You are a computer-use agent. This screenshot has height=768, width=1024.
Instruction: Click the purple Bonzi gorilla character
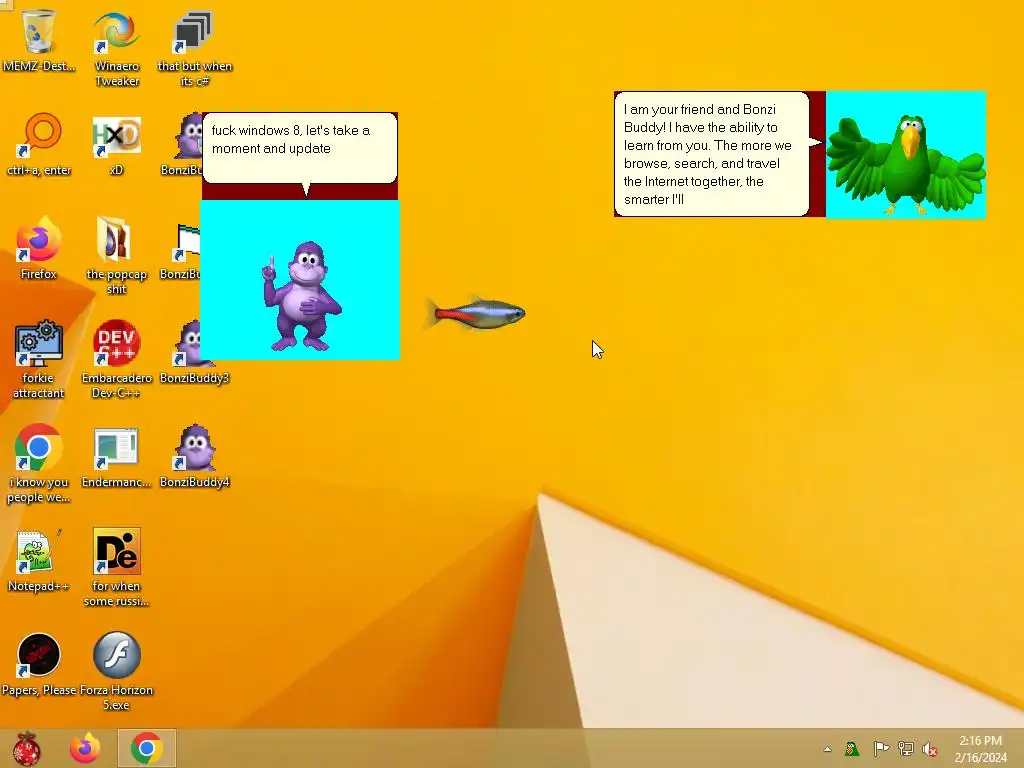click(302, 297)
